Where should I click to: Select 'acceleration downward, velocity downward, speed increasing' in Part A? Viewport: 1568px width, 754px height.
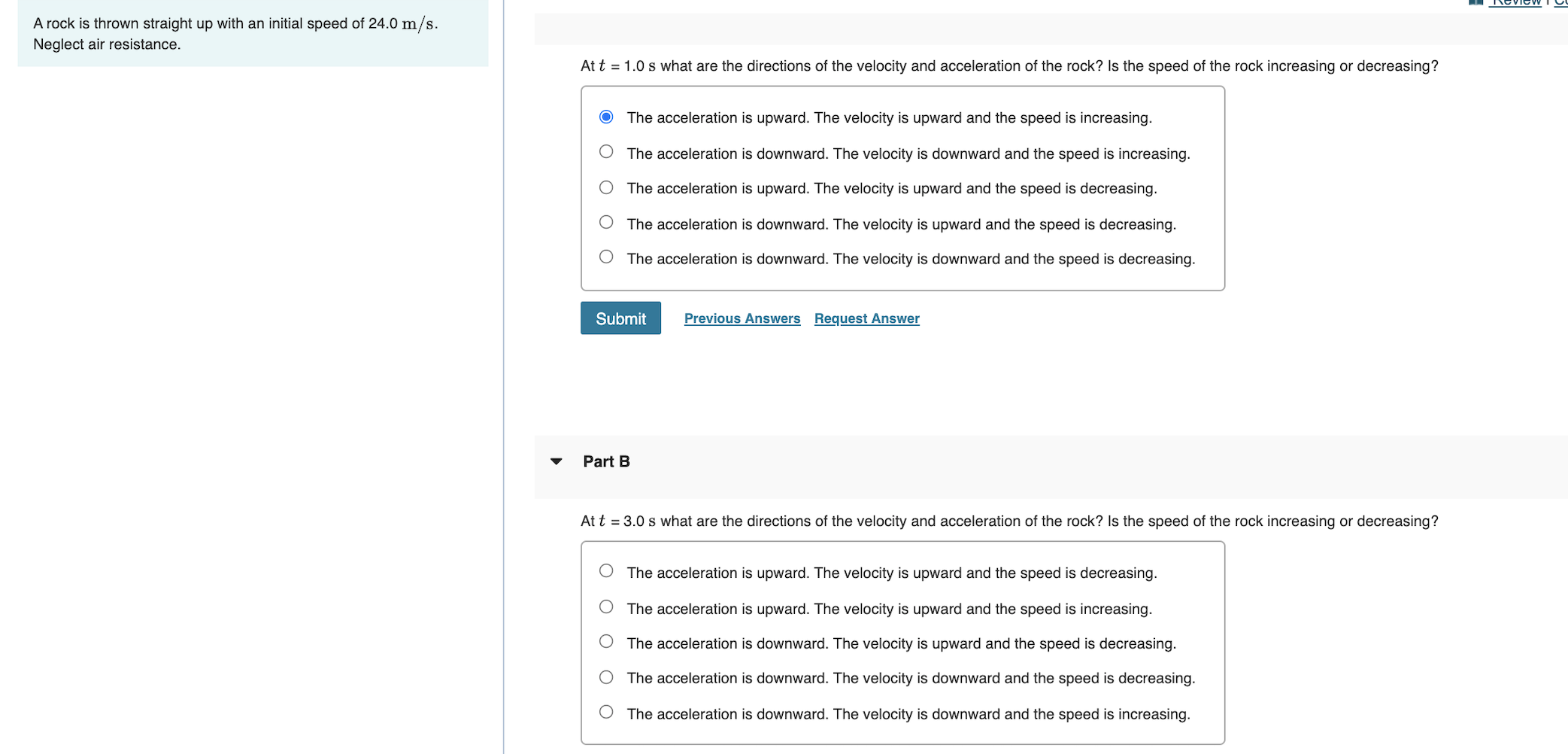(605, 150)
